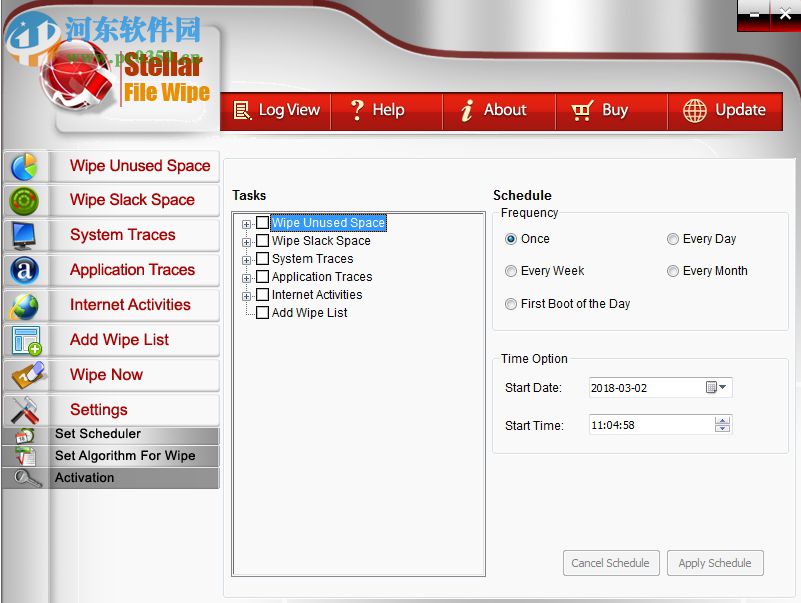This screenshot has width=801, height=603.
Task: Expand the Wipe Slack Space tree node
Action: click(x=246, y=242)
